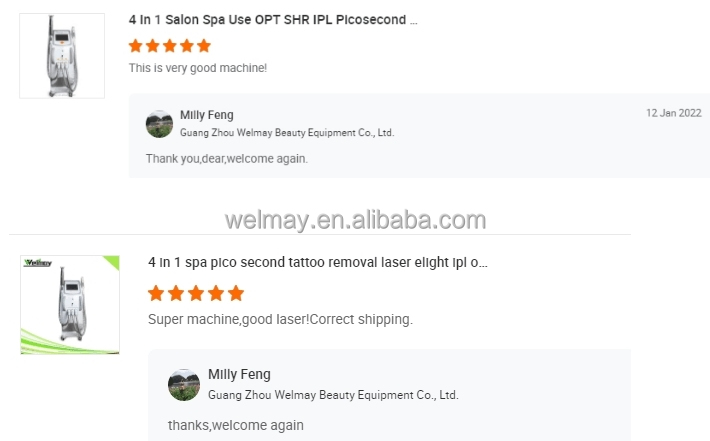Click Milly Feng's avatar in the first reply
710x441 pixels.
point(159,124)
